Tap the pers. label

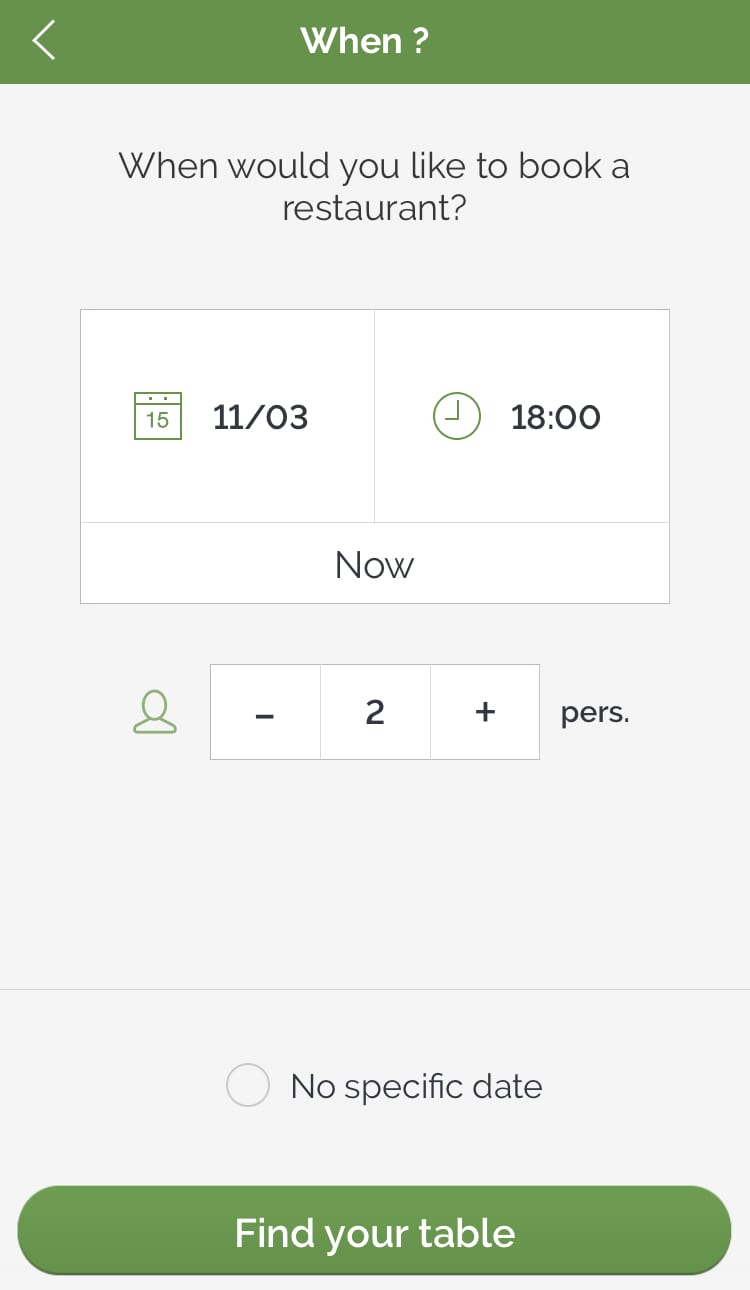tap(595, 713)
